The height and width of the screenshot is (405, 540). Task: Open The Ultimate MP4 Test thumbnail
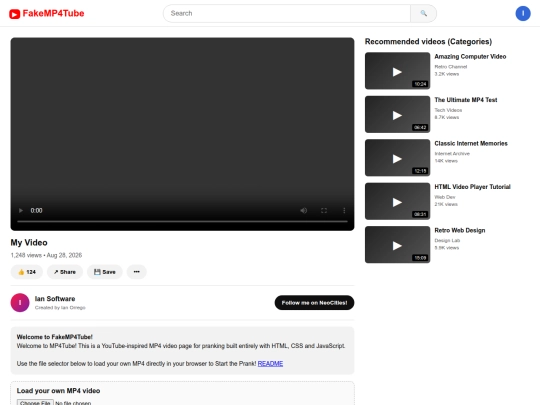point(397,114)
